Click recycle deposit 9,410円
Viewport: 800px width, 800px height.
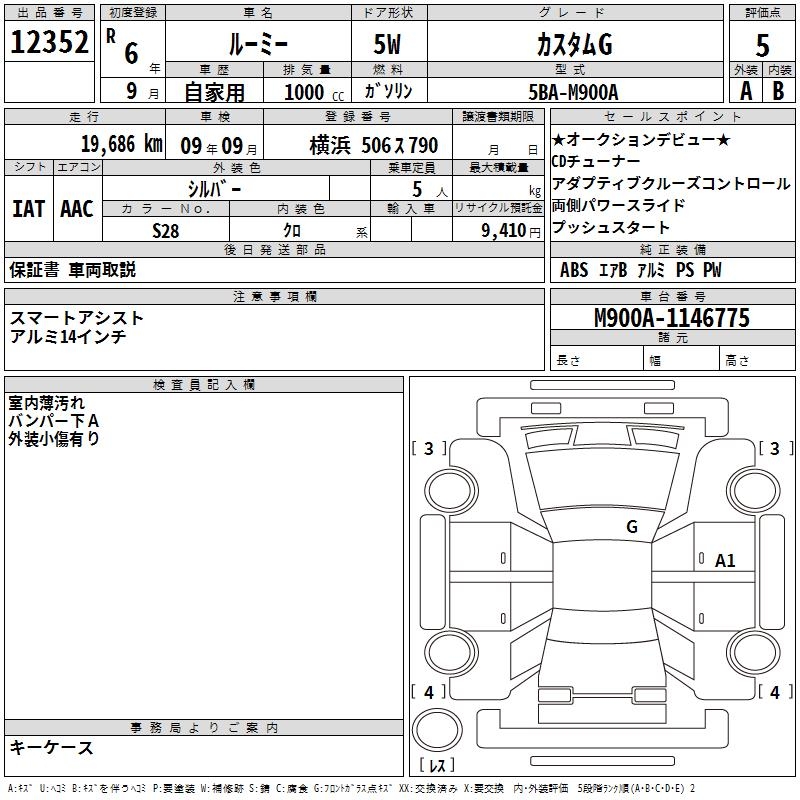pos(510,231)
